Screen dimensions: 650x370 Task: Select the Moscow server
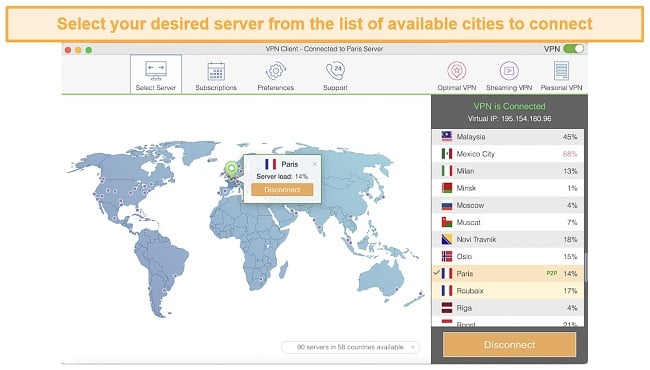pyautogui.click(x=508, y=205)
